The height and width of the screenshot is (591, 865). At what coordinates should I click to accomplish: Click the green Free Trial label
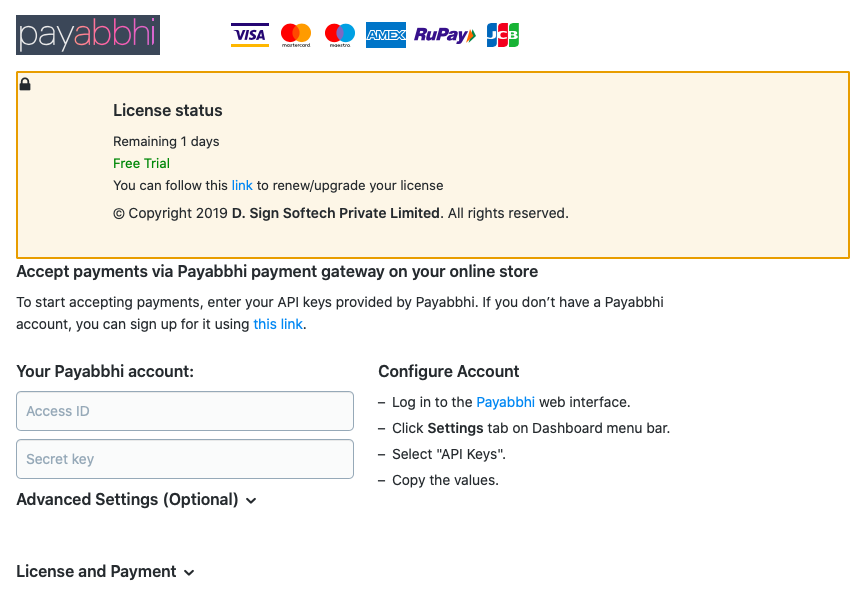[141, 163]
